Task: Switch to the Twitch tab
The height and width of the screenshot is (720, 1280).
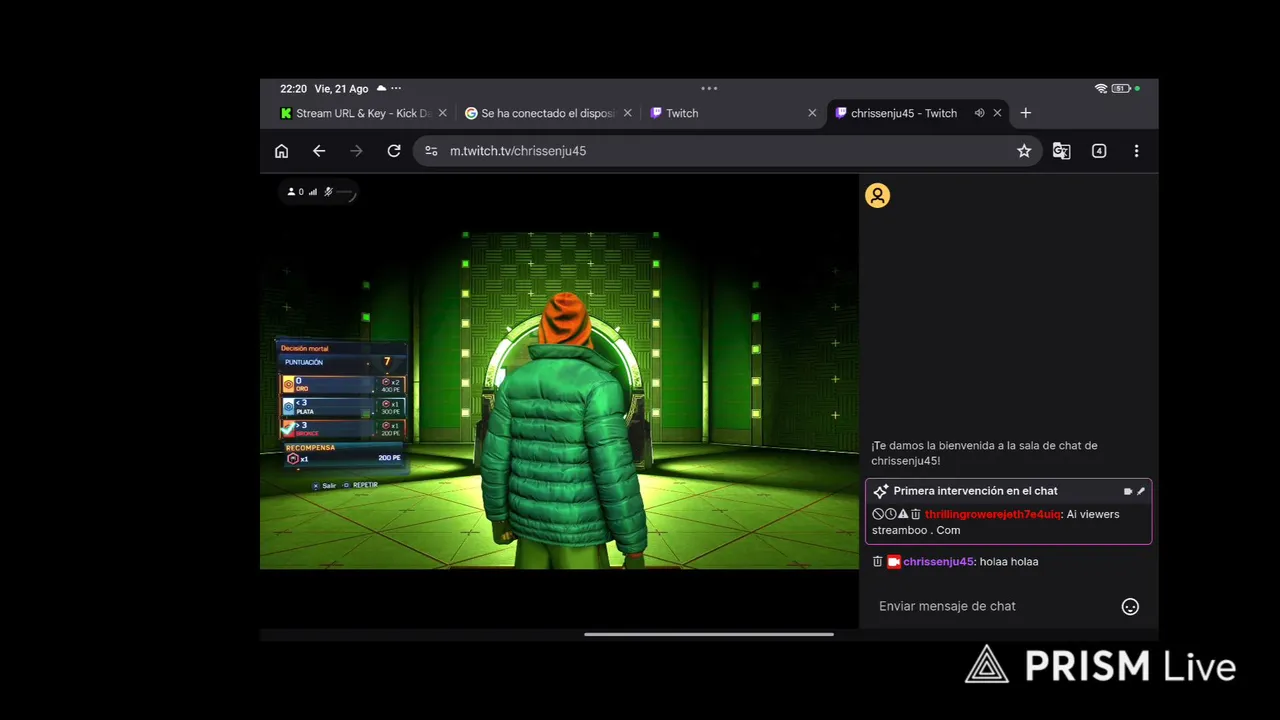Action: pos(733,113)
